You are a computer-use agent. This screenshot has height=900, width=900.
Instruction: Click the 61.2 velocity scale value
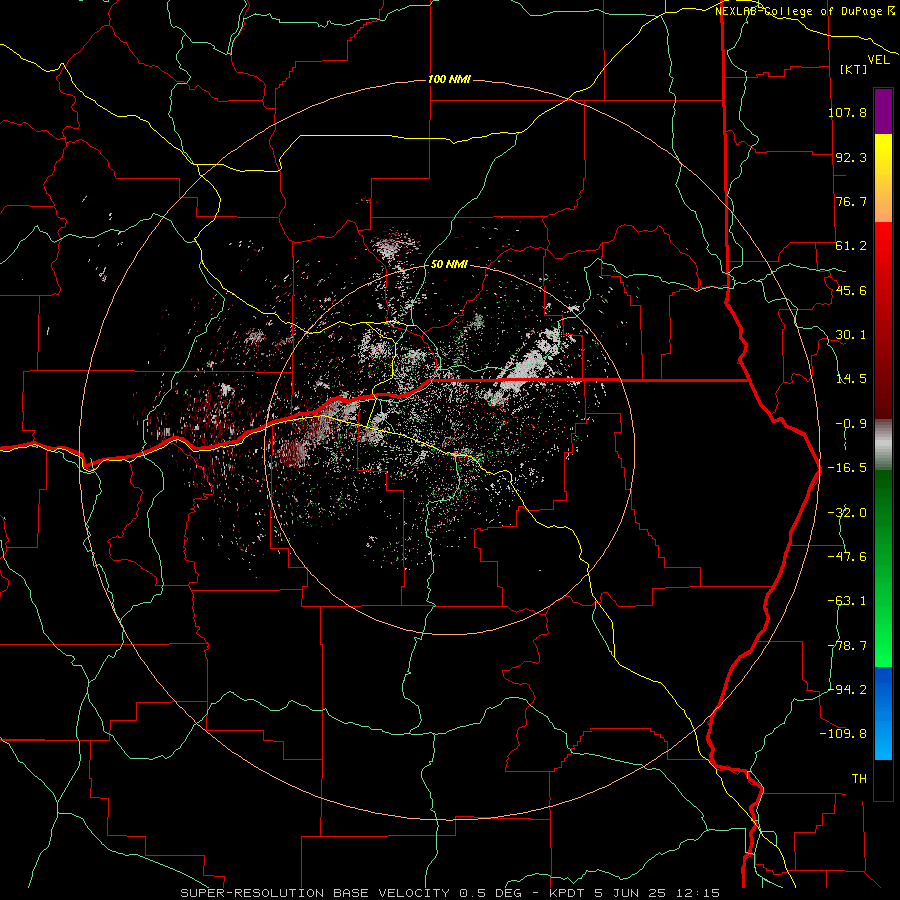pos(851,246)
